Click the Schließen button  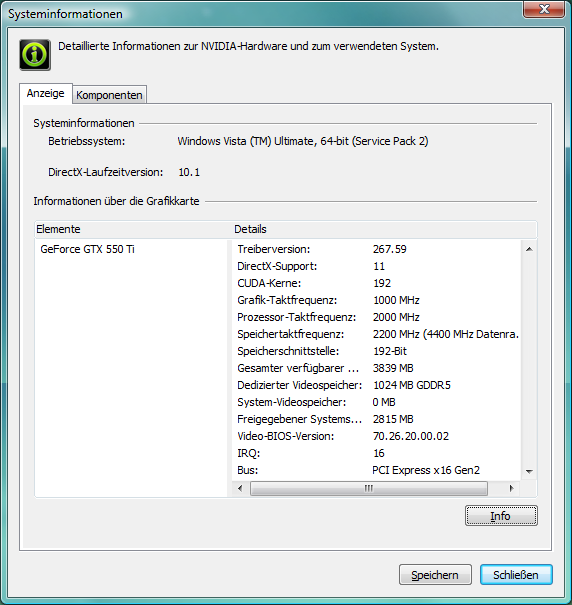click(516, 575)
